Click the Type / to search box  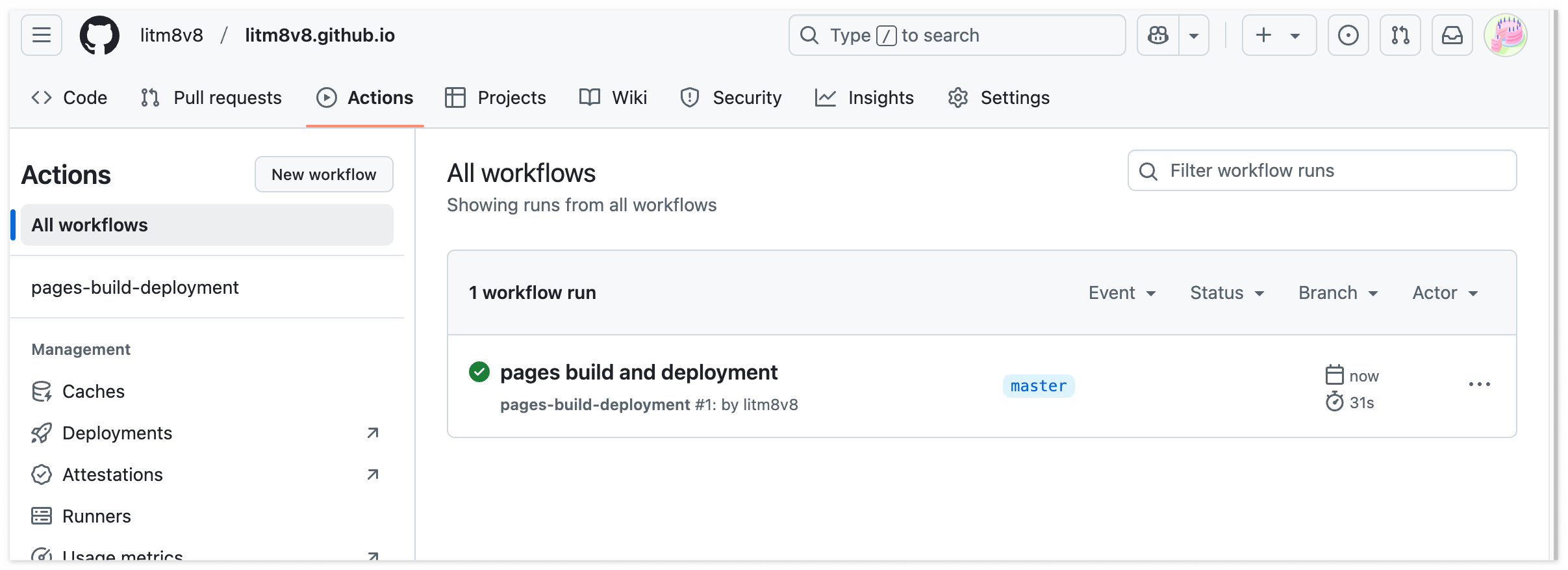[957, 35]
